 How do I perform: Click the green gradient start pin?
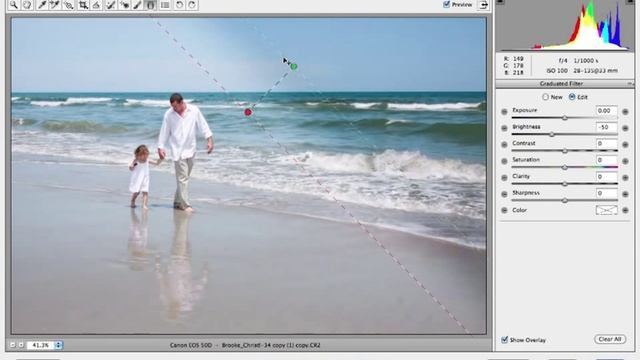point(294,67)
